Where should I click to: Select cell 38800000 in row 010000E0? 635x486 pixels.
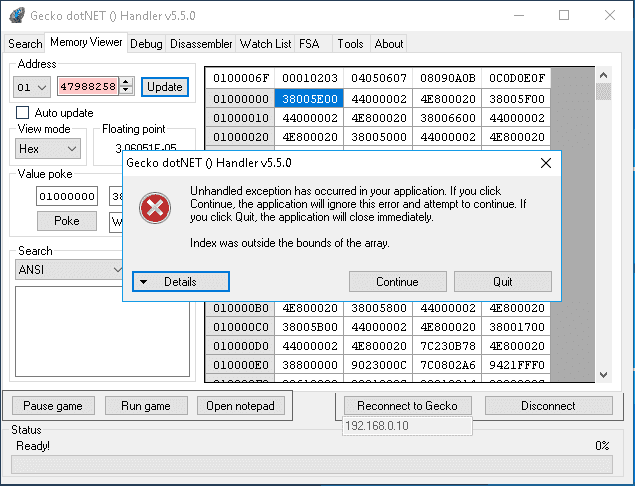(309, 364)
